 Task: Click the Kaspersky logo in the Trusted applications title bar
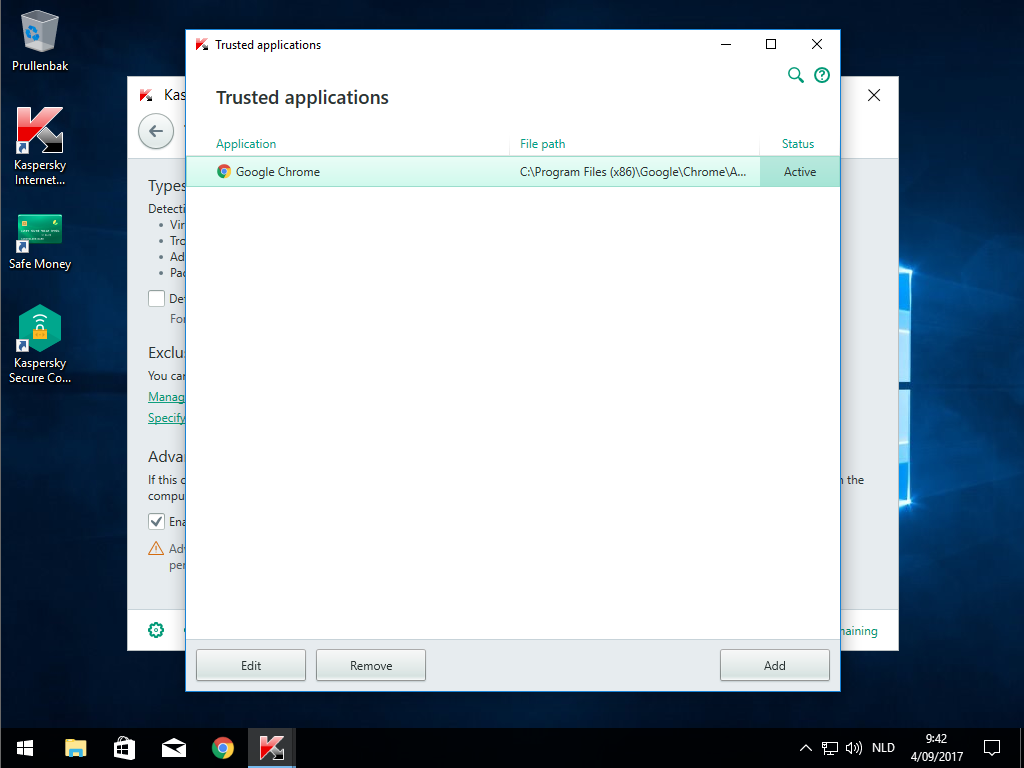tap(202, 44)
